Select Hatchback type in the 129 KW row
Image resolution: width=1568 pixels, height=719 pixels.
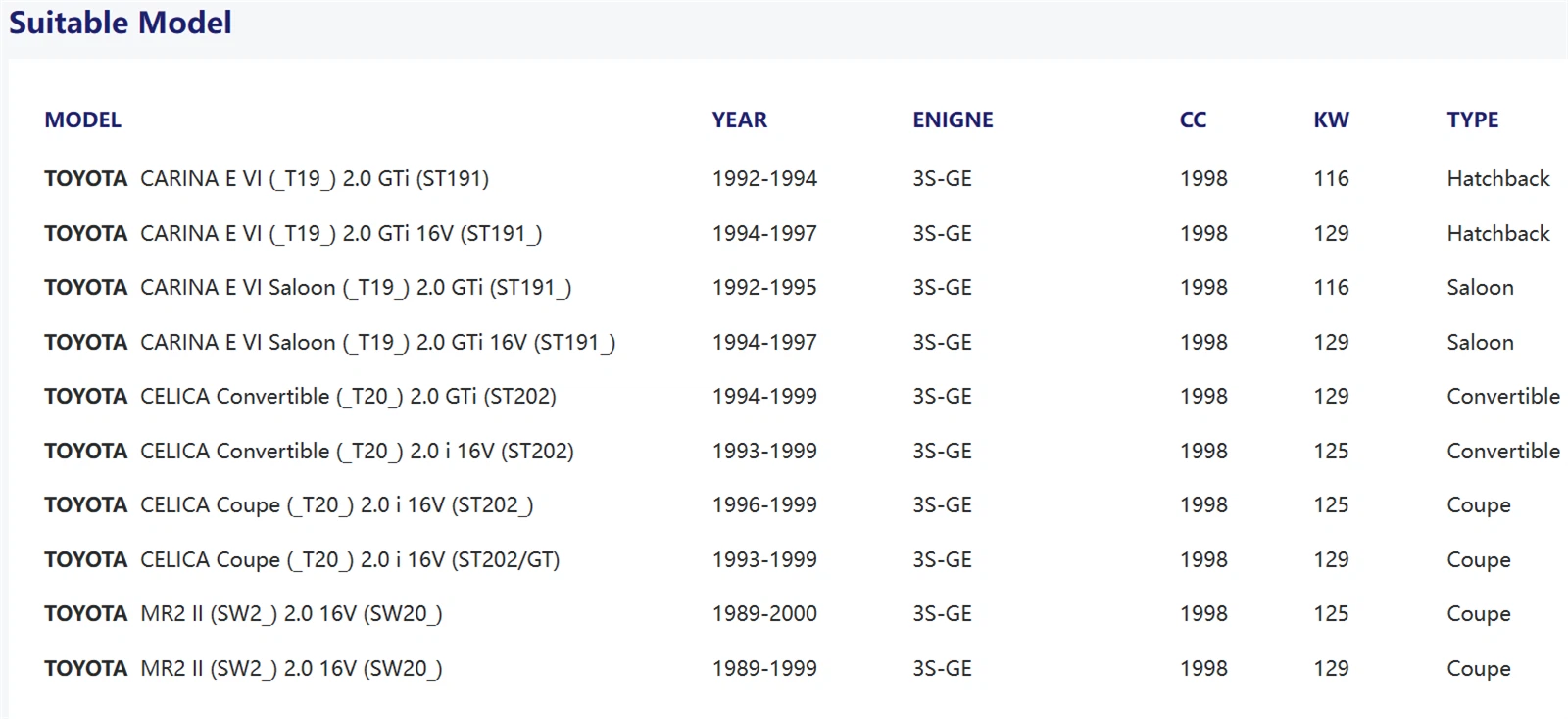coord(1498,234)
